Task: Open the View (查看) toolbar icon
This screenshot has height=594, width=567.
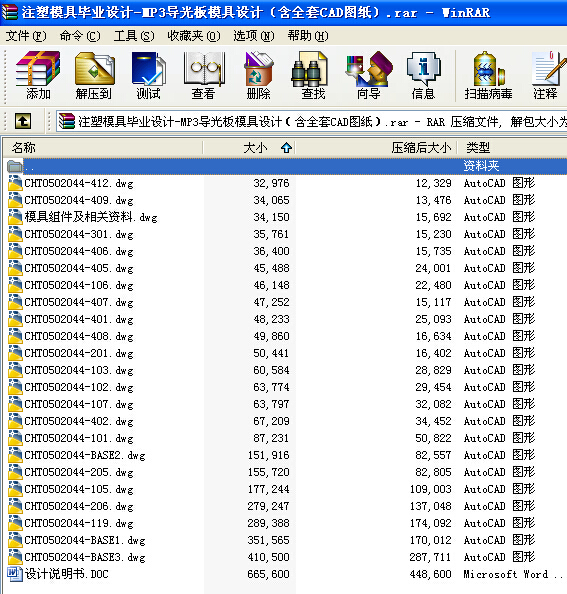Action: click(204, 76)
